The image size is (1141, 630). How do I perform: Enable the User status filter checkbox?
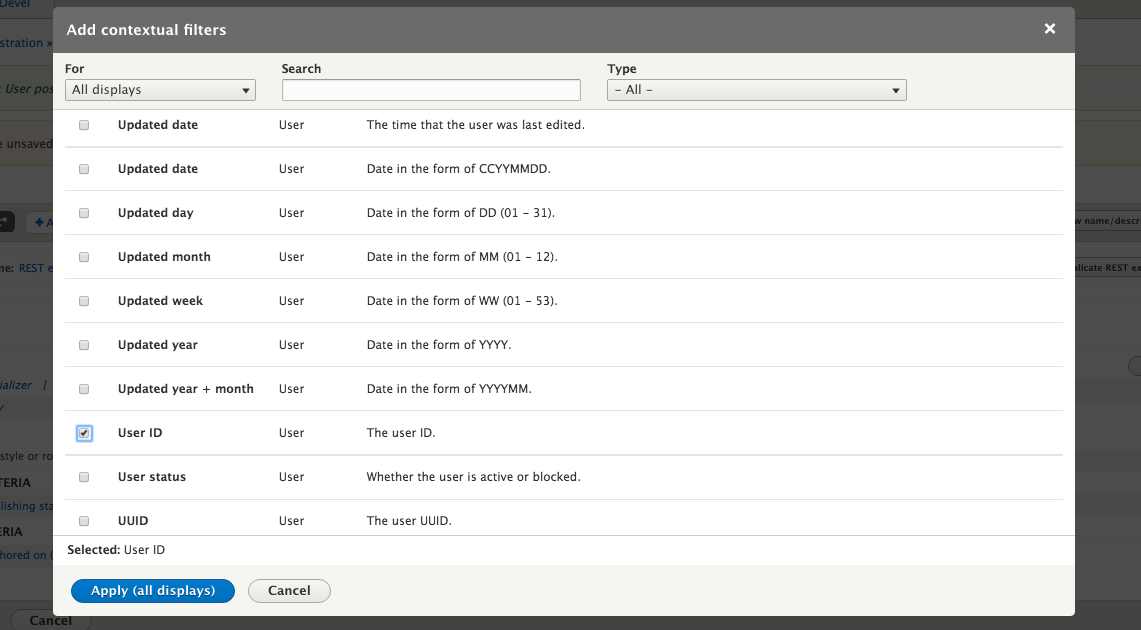coord(84,477)
